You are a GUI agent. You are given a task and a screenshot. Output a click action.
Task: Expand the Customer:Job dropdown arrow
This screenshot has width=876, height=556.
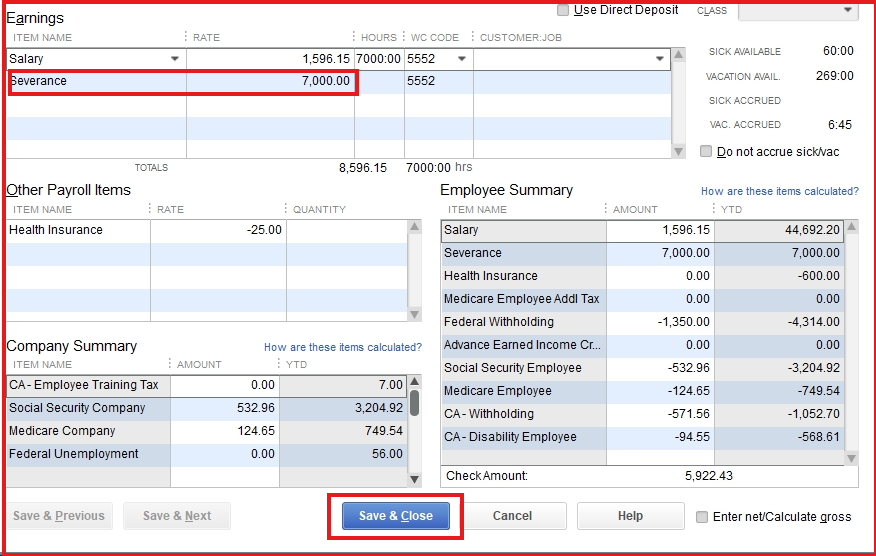660,59
